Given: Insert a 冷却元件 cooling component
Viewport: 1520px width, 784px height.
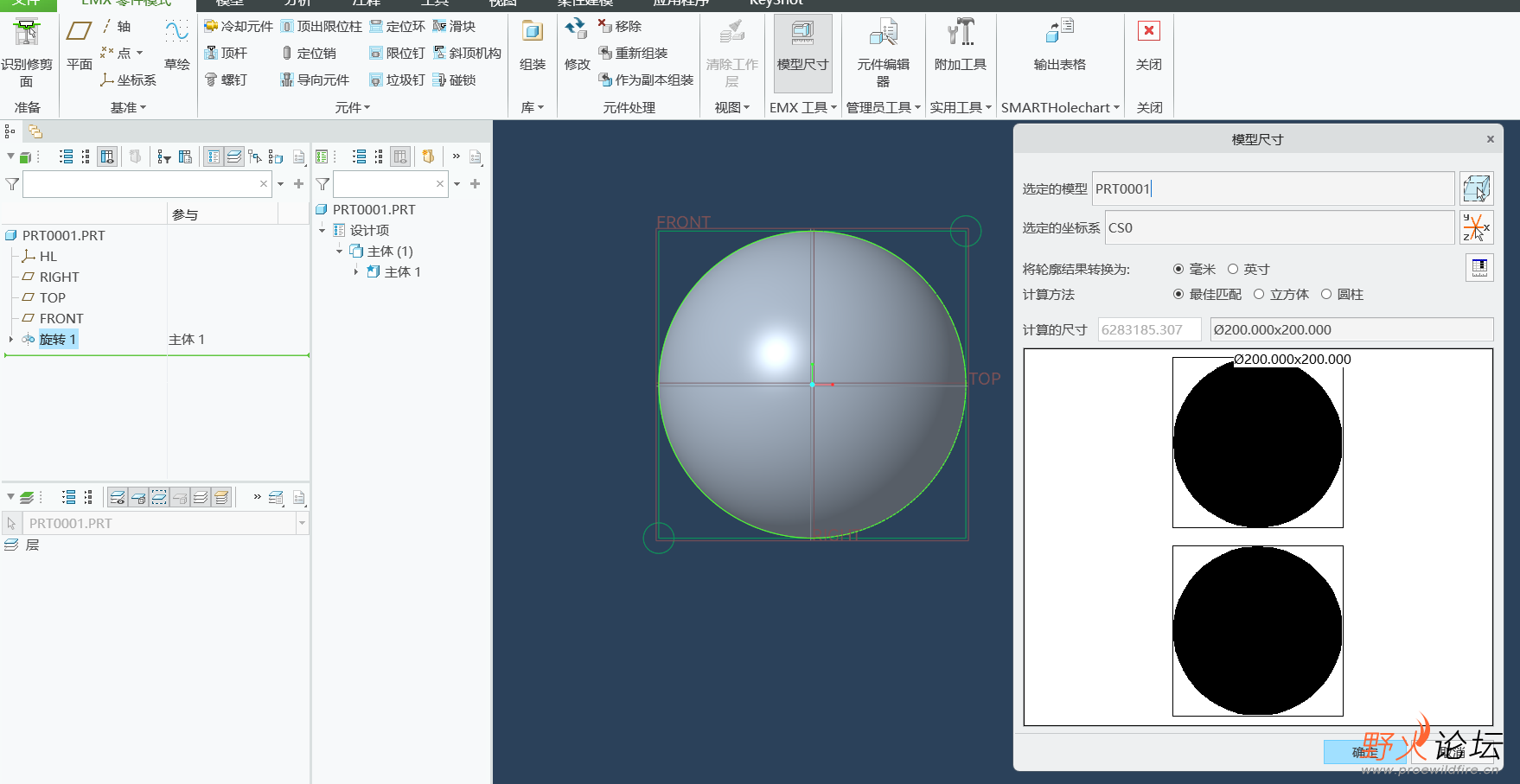Looking at the screenshot, I should click(x=238, y=26).
